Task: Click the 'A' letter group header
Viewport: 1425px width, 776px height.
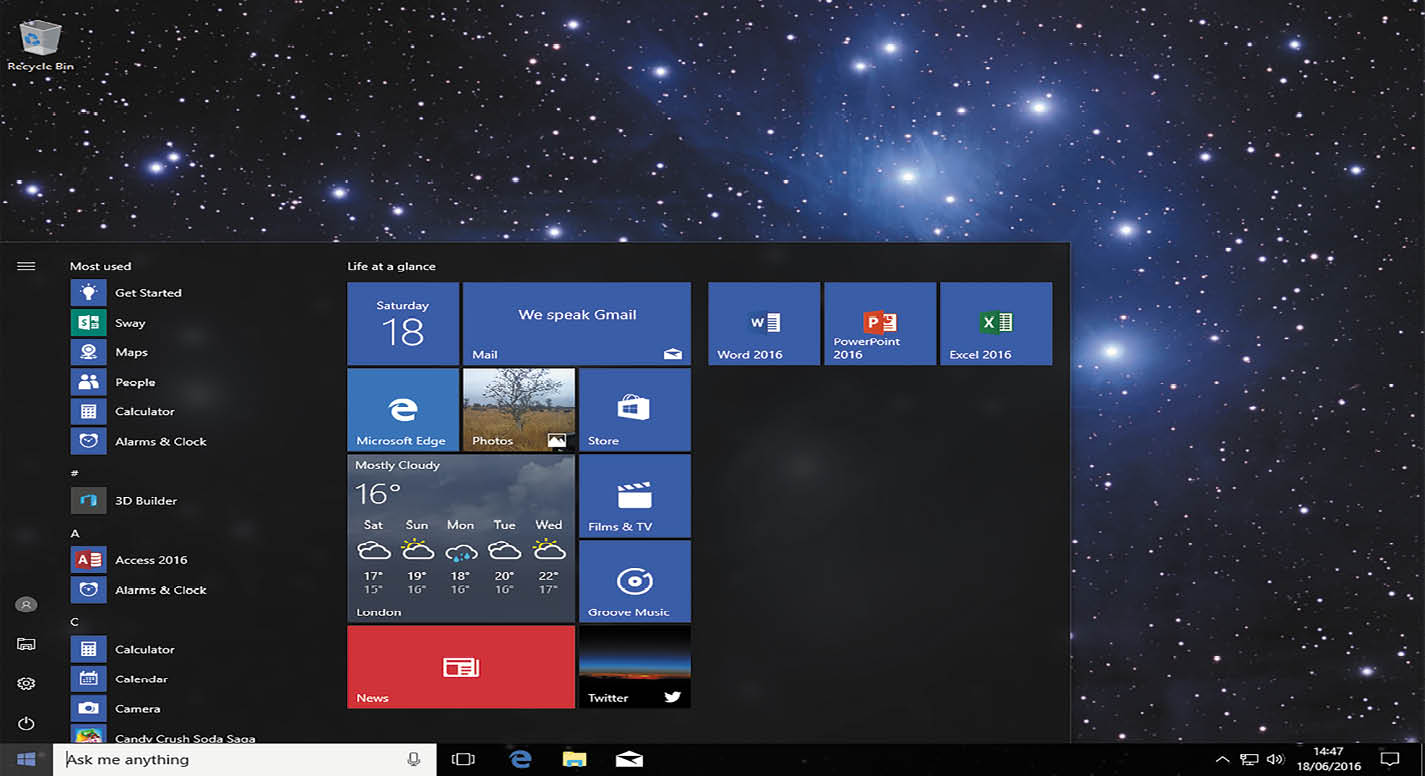Action: (74, 533)
